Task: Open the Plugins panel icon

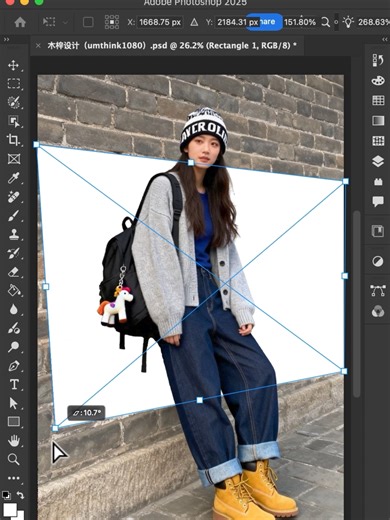Action: [x=378, y=182]
